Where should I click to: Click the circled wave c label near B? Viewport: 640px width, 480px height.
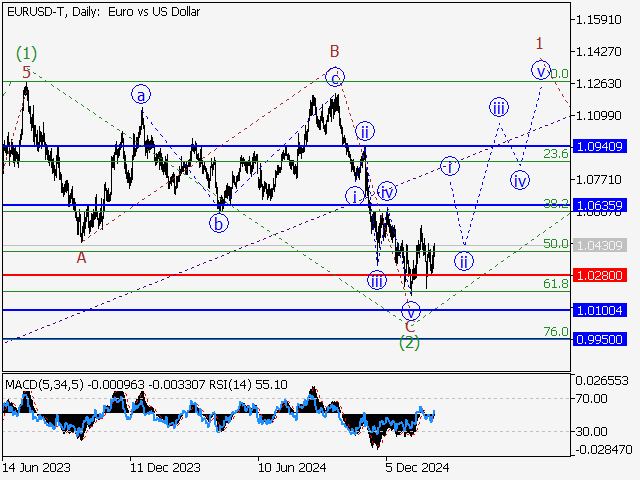click(335, 76)
